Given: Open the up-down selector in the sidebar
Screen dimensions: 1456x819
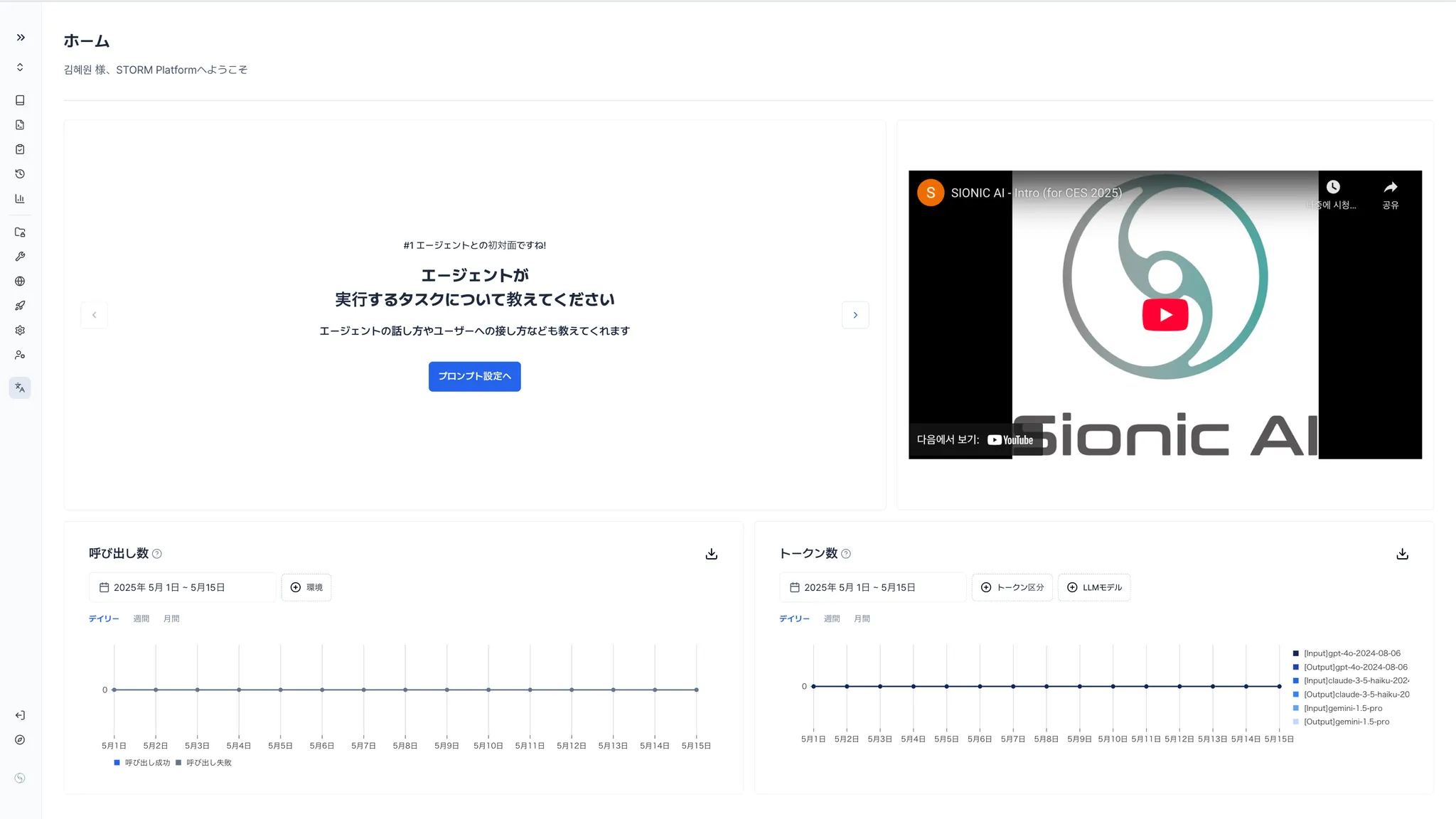Looking at the screenshot, I should 20,67.
